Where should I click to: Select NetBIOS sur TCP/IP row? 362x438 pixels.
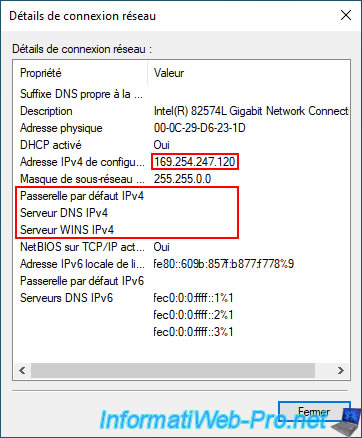182,247
